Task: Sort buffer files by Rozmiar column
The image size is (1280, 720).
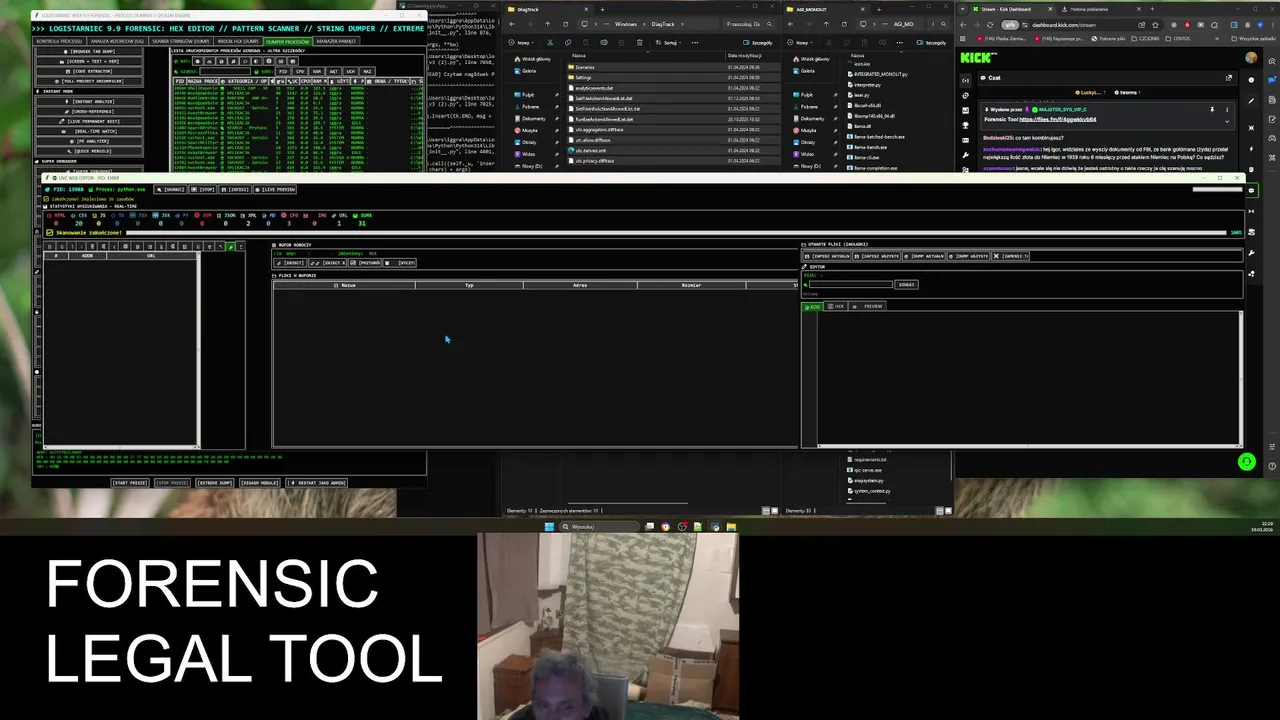Action: 691,285
